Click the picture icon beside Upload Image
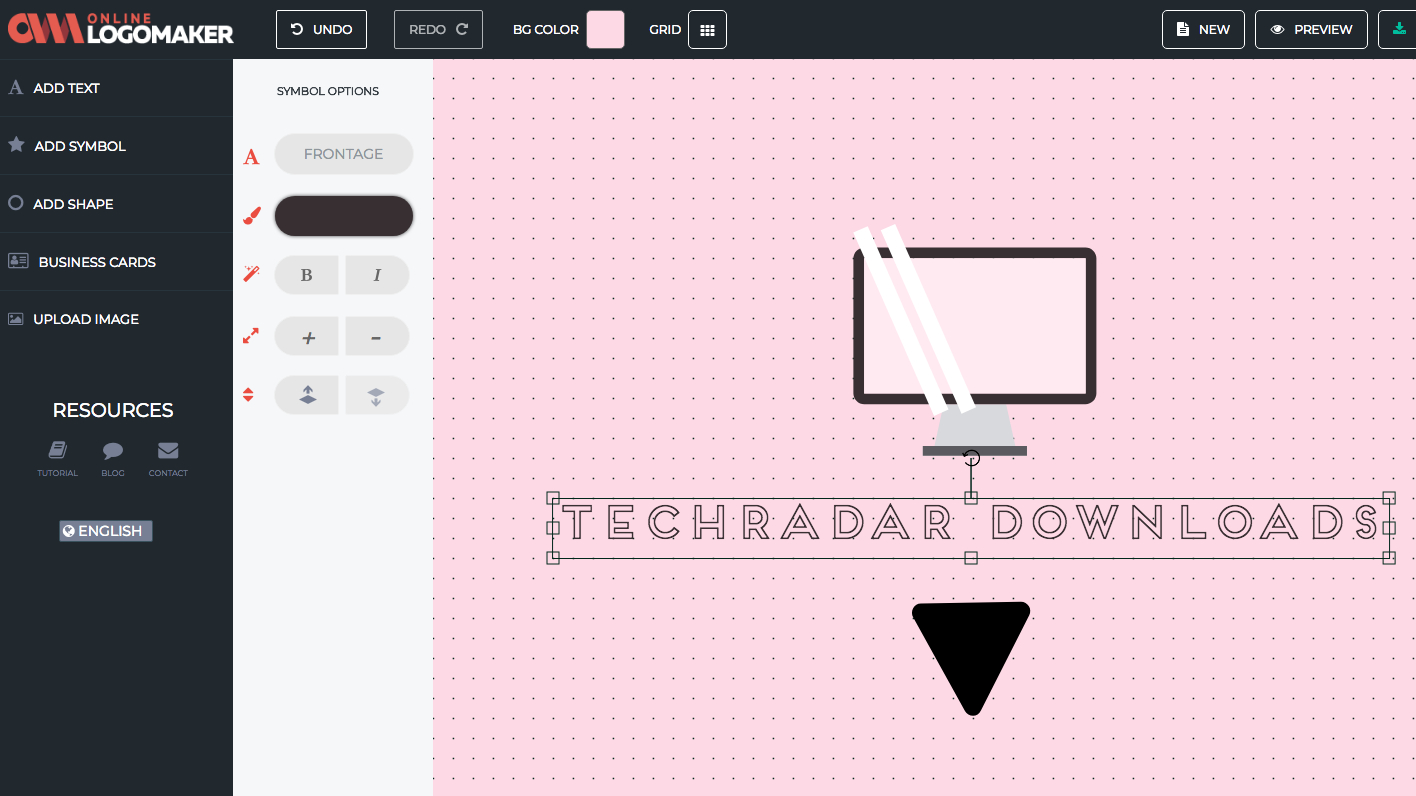 pos(16,319)
